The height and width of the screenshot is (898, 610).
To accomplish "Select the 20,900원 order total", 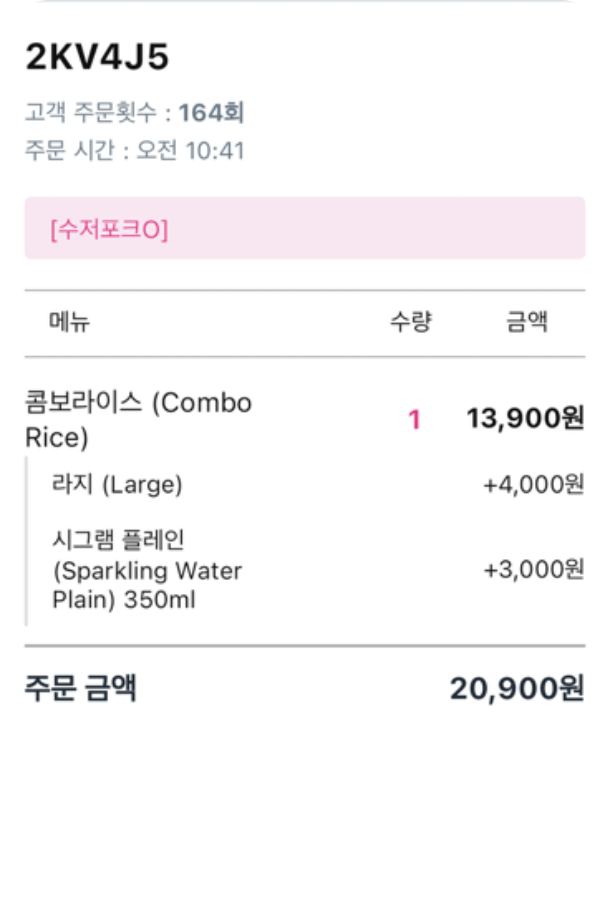I will [516, 689].
